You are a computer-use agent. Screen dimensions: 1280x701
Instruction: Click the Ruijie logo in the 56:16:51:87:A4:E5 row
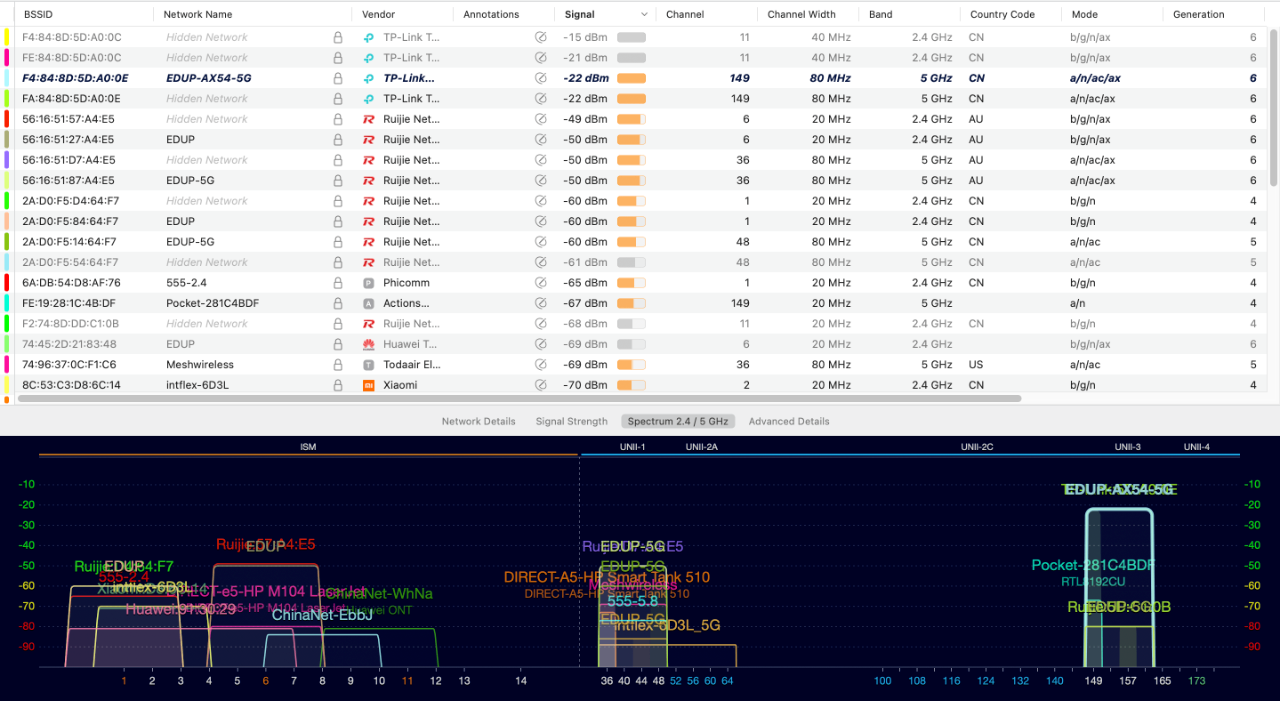click(x=368, y=181)
